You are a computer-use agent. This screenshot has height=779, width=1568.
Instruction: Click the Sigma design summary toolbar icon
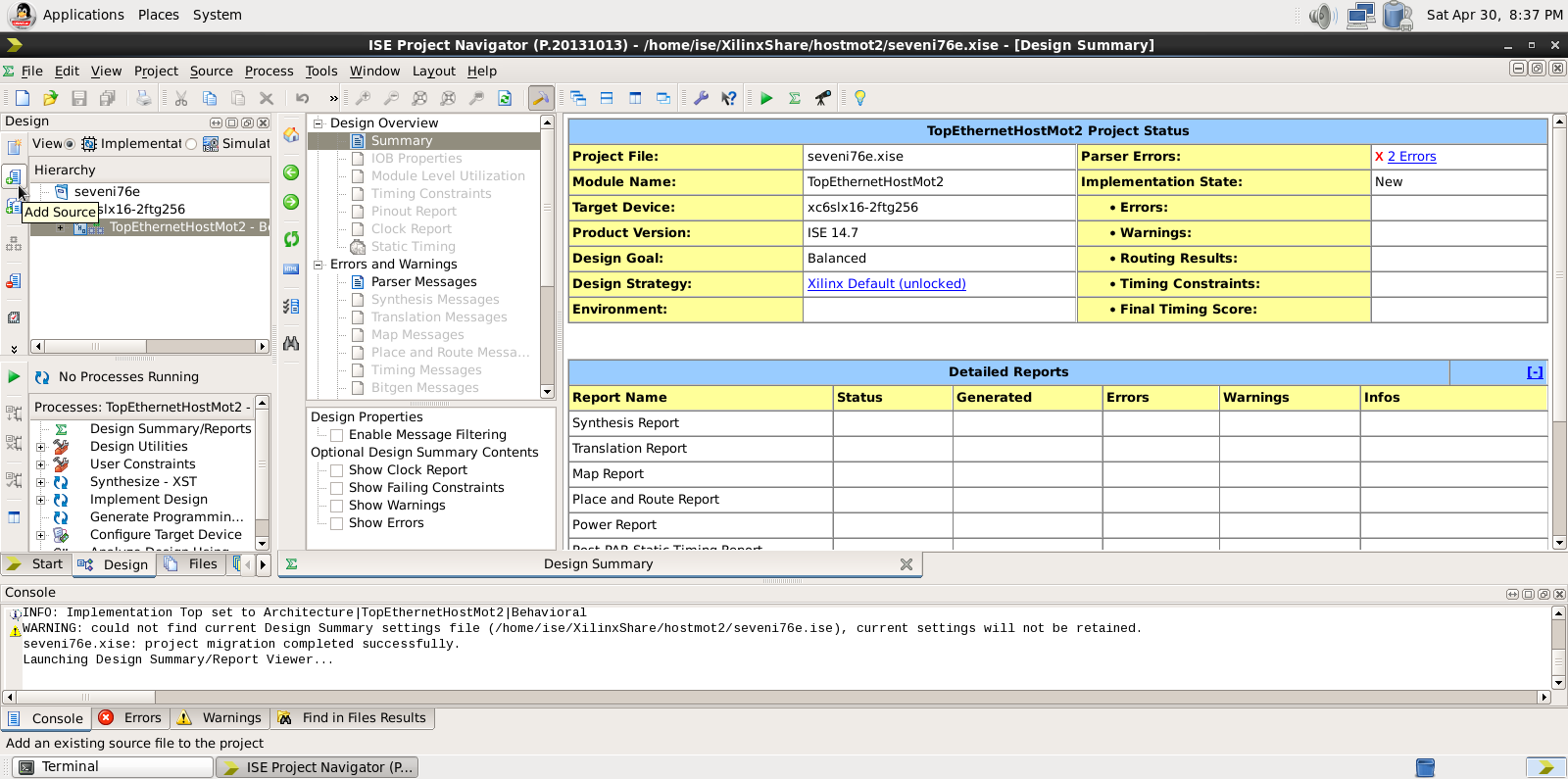tap(795, 98)
